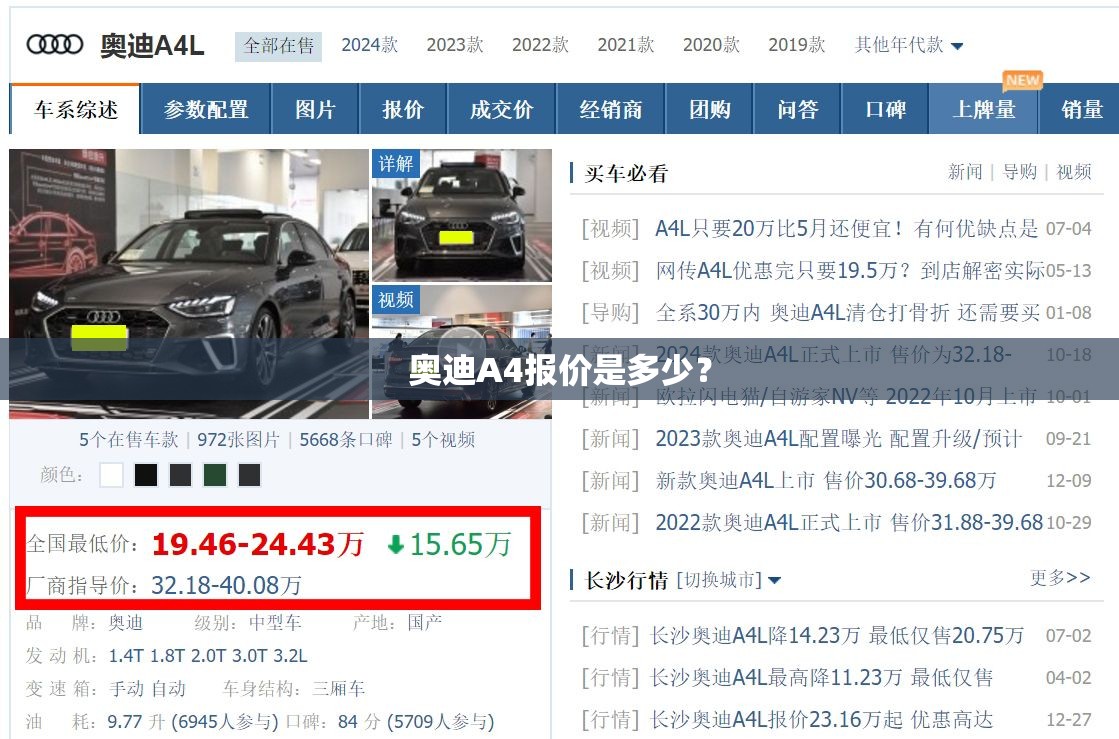Image resolution: width=1119 pixels, height=739 pixels.
Task: Switch to the 上牌量 tab
Action: click(x=983, y=109)
